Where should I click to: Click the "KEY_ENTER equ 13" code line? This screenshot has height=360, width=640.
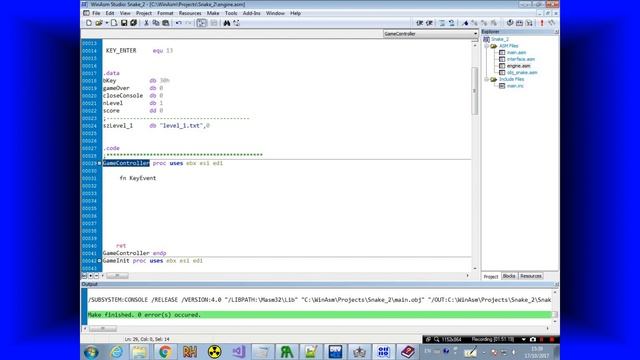(139, 51)
